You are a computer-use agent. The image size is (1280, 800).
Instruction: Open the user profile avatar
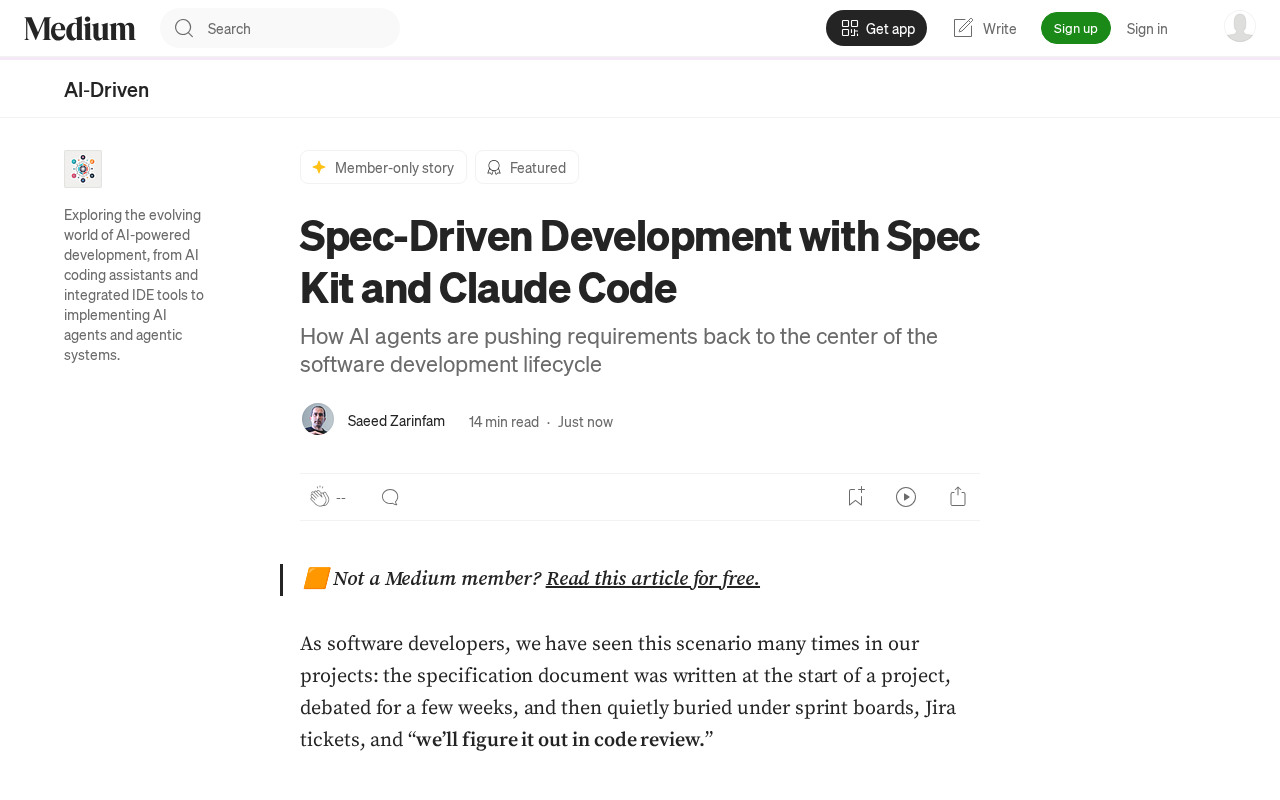1240,27
